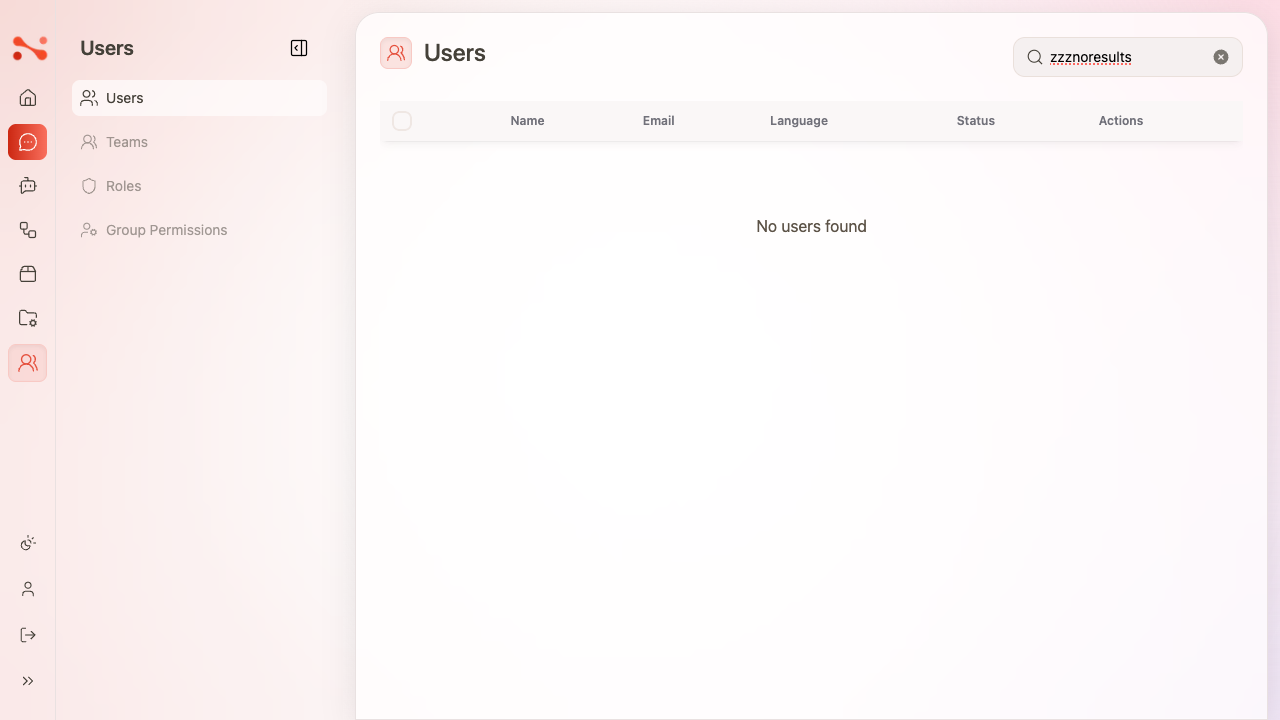
Task: Collapse the Users side panel
Action: 299,48
